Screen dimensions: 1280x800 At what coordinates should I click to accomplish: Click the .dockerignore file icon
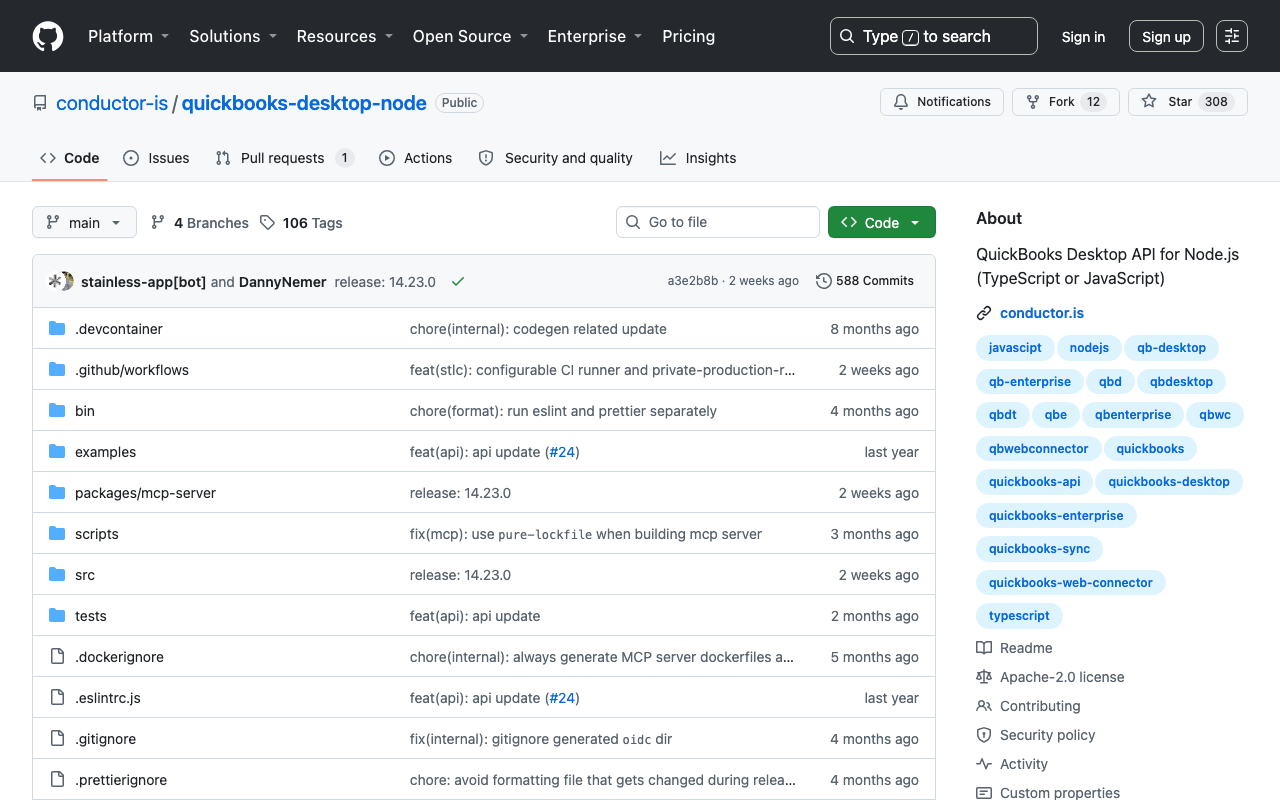coord(57,657)
